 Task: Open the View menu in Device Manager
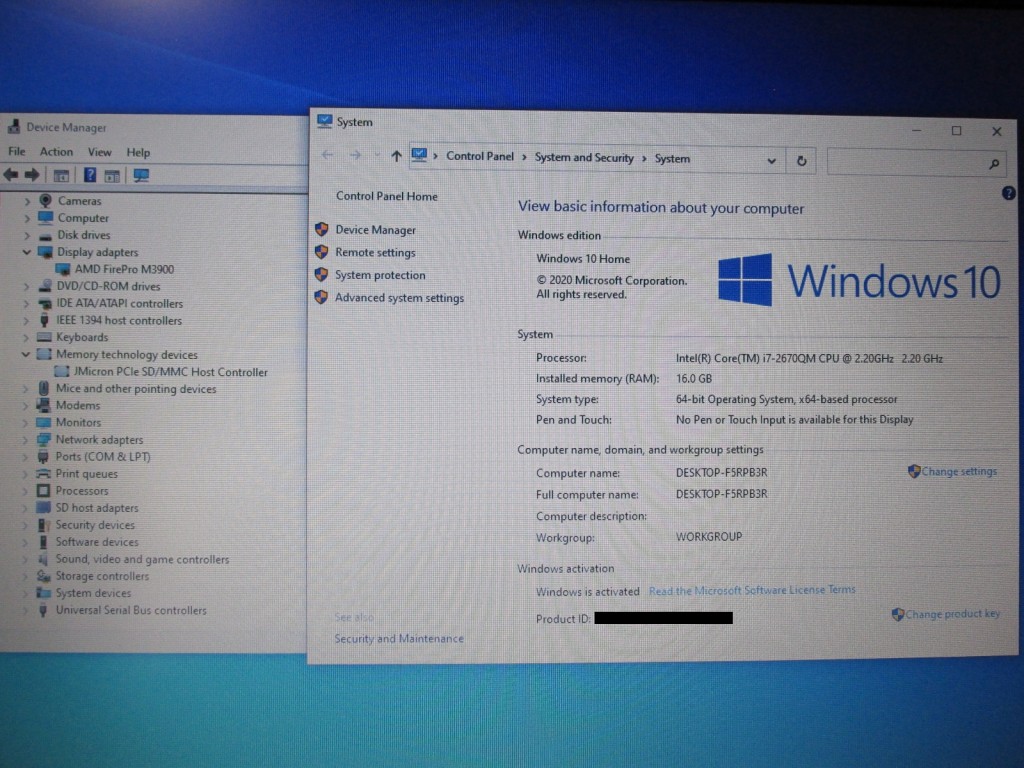[99, 152]
